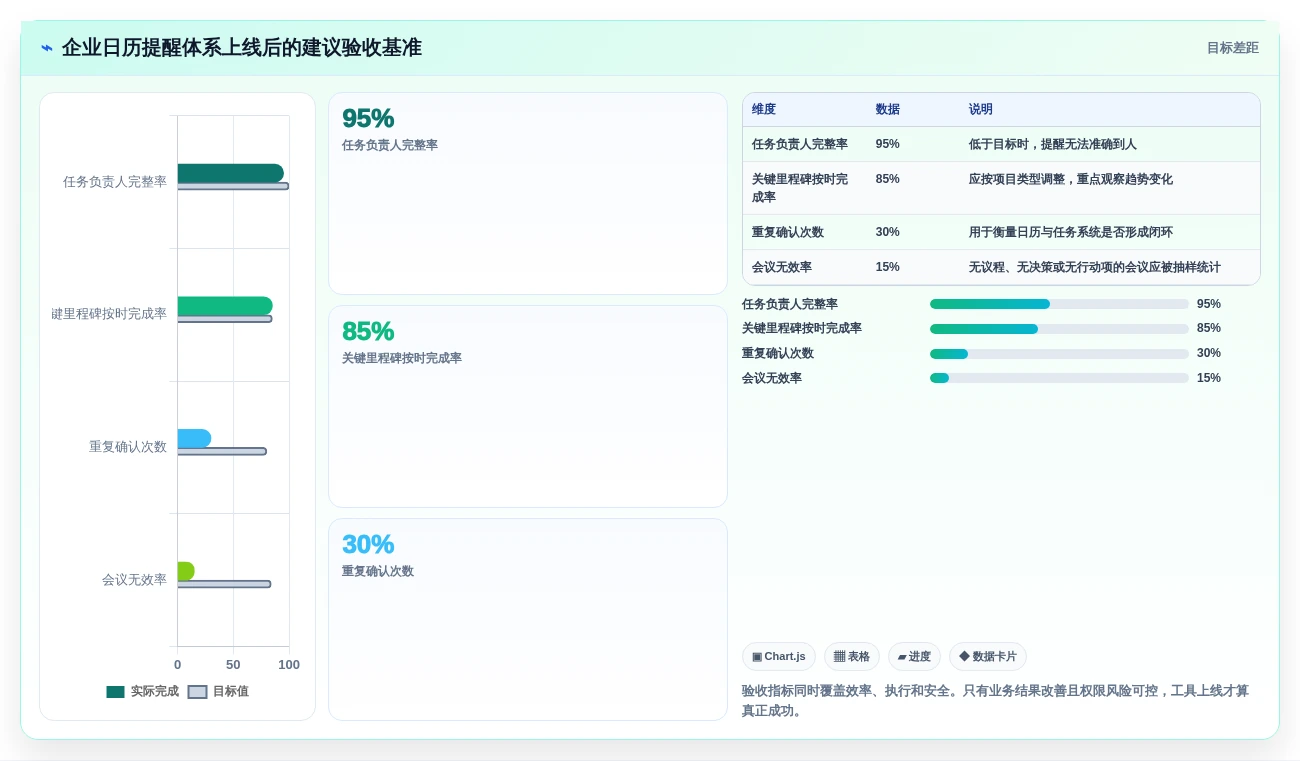
Task: Click the lime 会议无效率 actual bar in chart
Action: [x=186, y=571]
